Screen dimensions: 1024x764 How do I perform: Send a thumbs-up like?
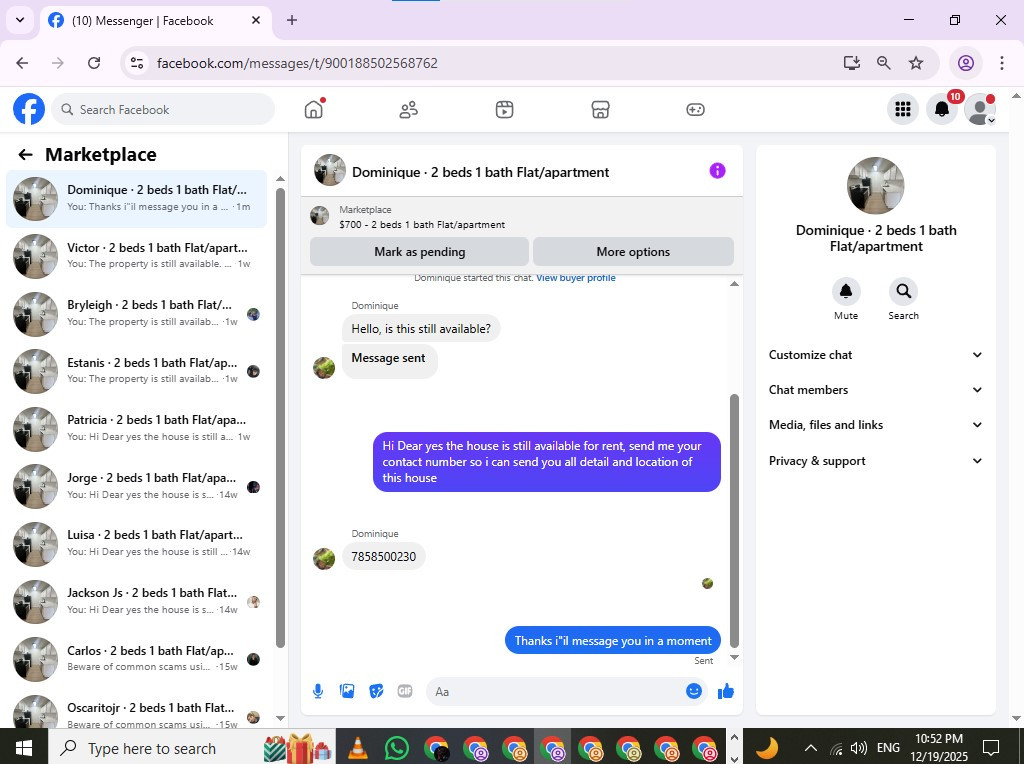[x=726, y=691]
